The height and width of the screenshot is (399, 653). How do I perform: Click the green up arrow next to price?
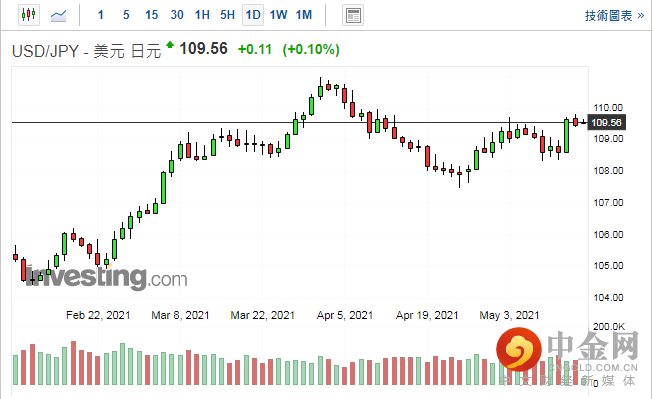[x=170, y=44]
